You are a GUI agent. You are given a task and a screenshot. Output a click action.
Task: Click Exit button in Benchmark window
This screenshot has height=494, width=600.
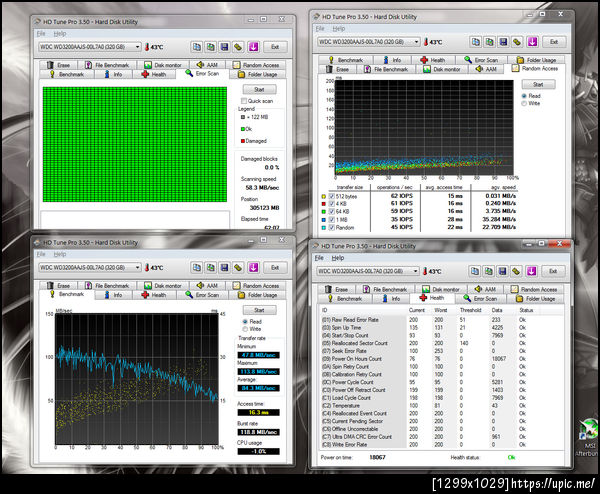coord(275,267)
